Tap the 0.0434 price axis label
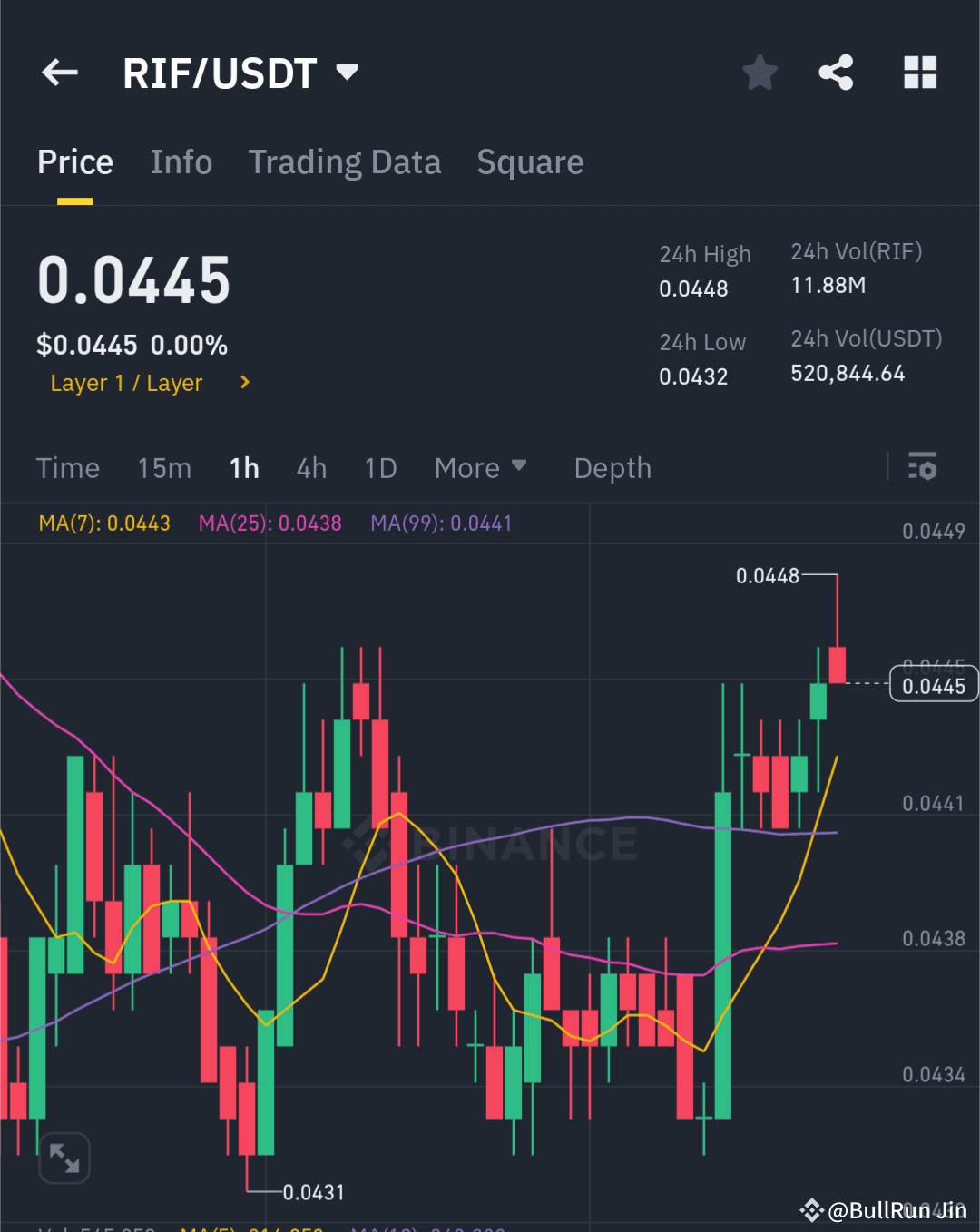 (x=934, y=1074)
